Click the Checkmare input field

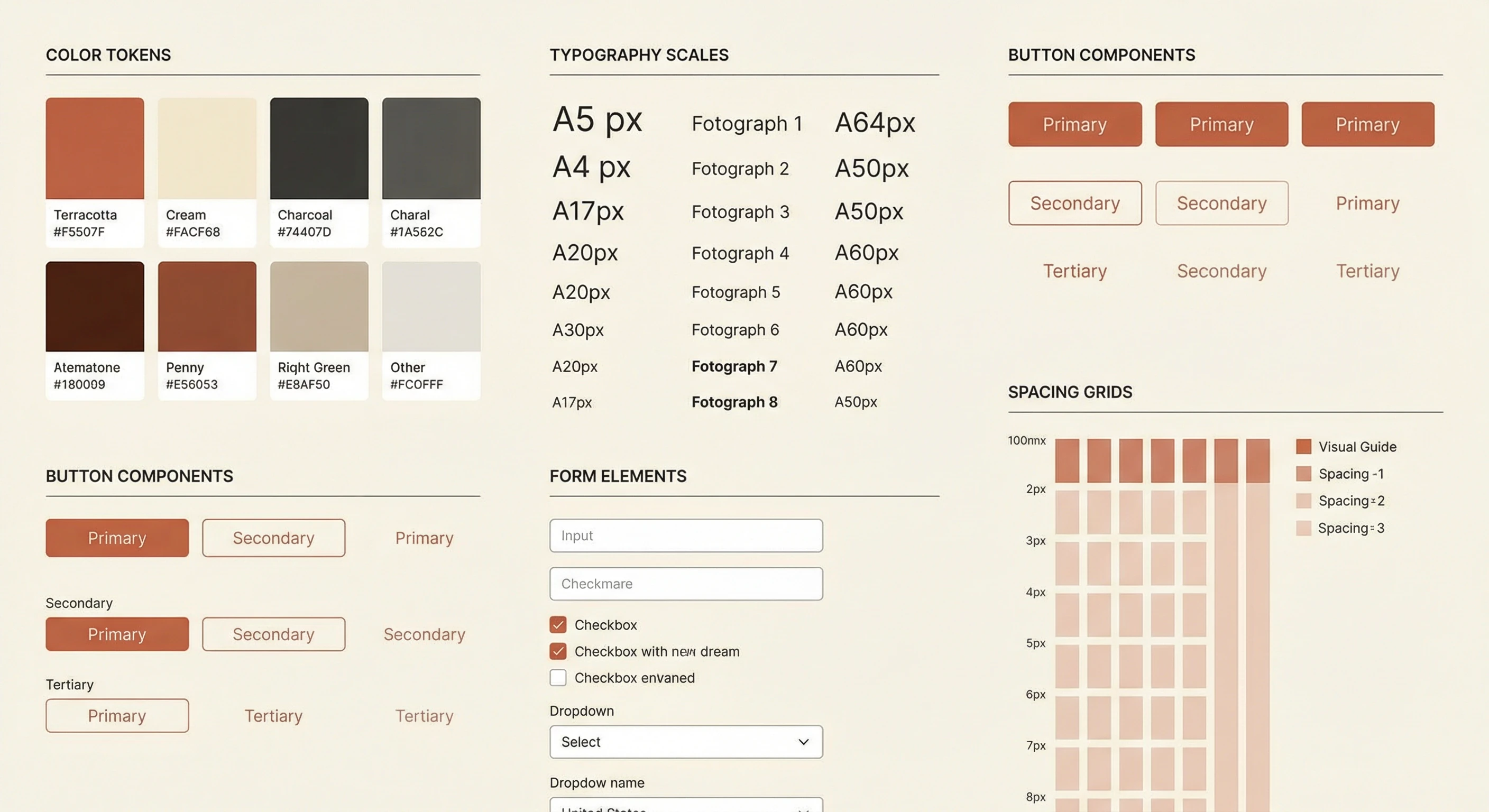pos(685,584)
